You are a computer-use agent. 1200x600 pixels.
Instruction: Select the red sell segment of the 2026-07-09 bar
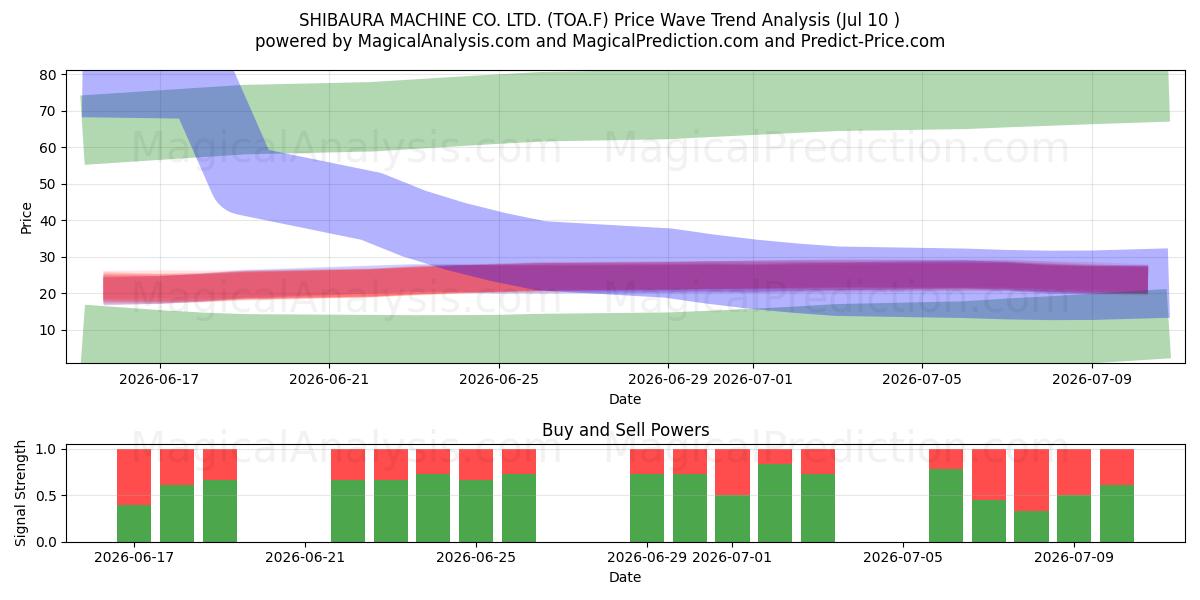(x=1074, y=472)
